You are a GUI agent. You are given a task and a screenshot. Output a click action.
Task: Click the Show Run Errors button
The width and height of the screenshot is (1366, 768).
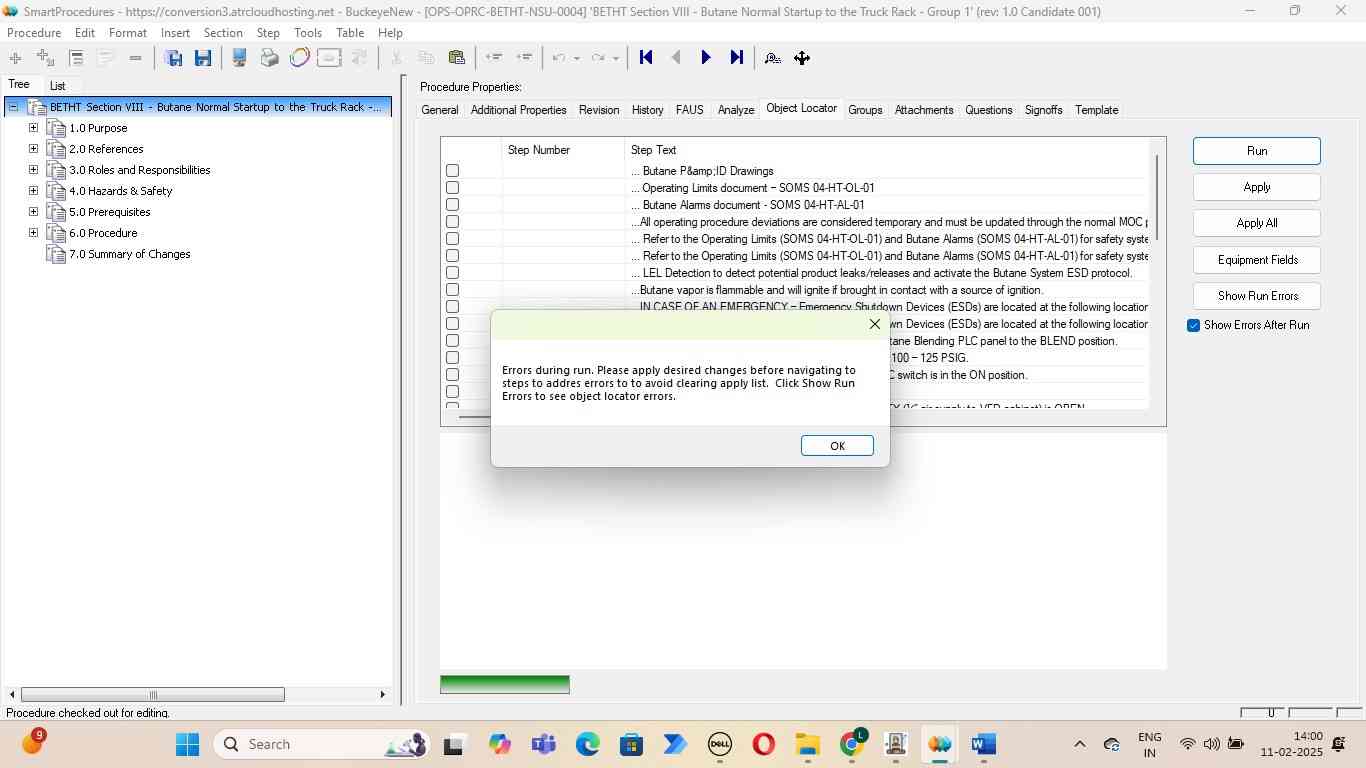1257,296
